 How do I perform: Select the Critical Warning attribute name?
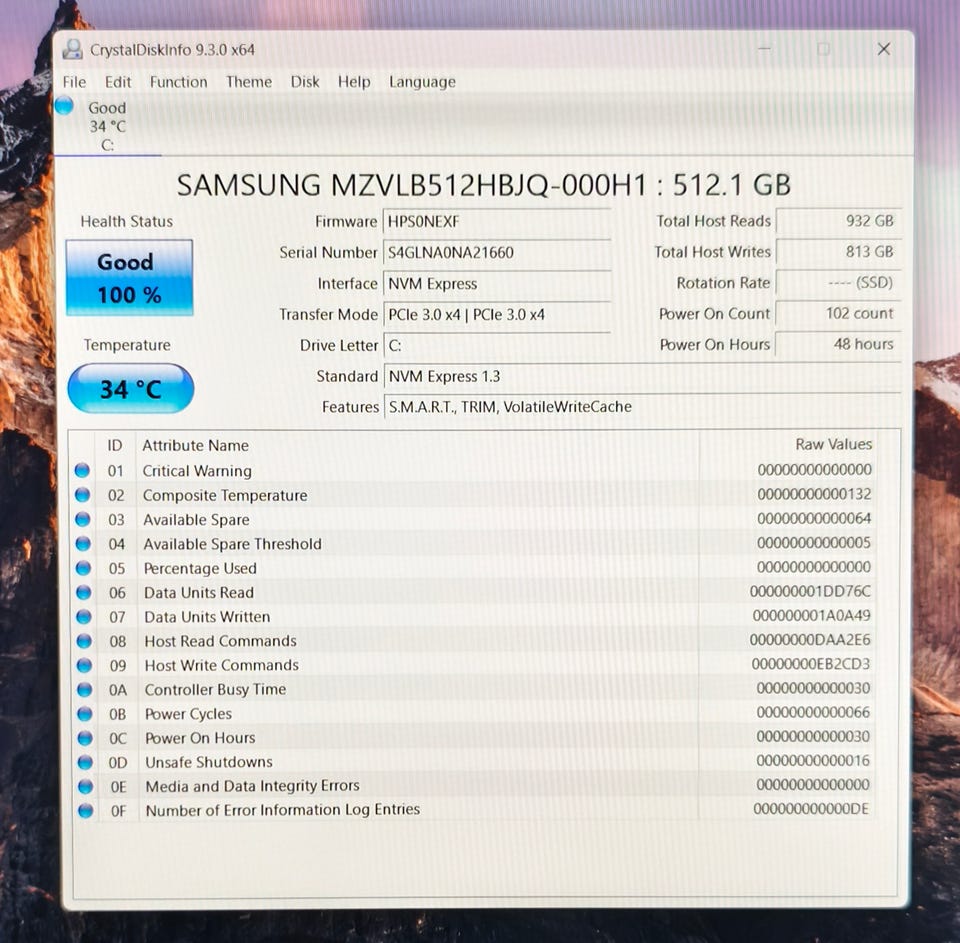[x=197, y=471]
